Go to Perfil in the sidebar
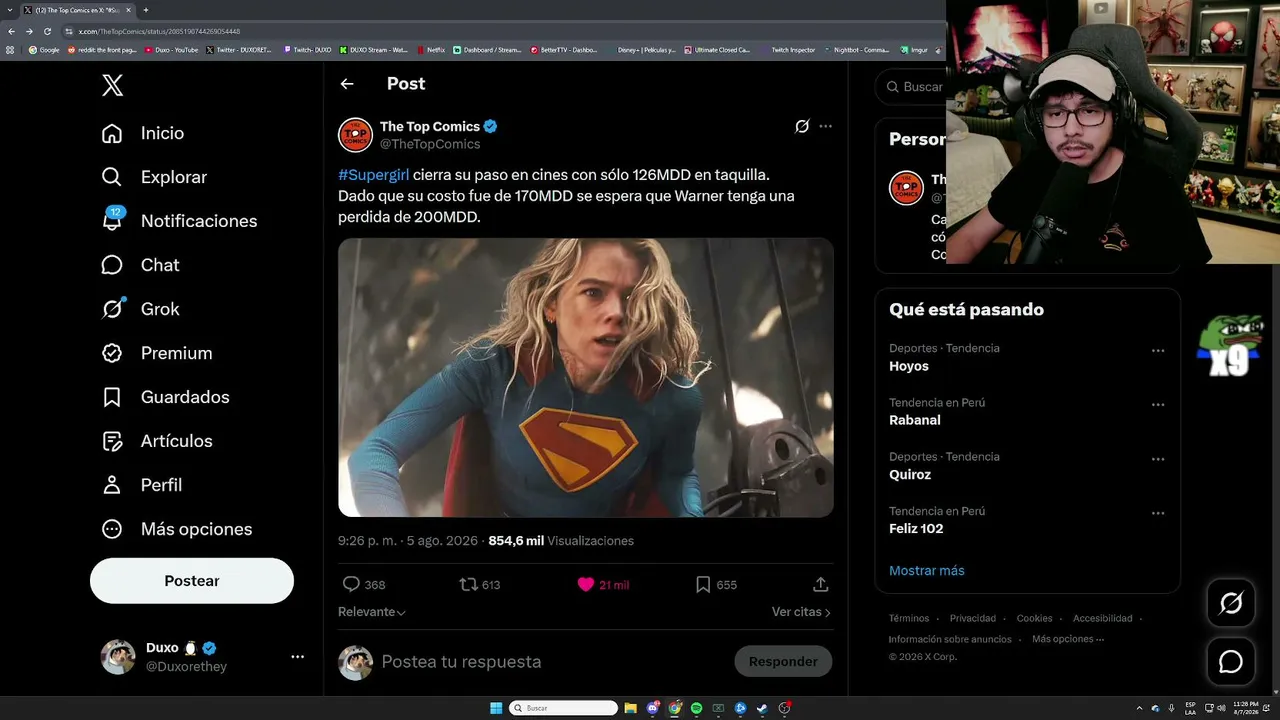 (x=141, y=485)
